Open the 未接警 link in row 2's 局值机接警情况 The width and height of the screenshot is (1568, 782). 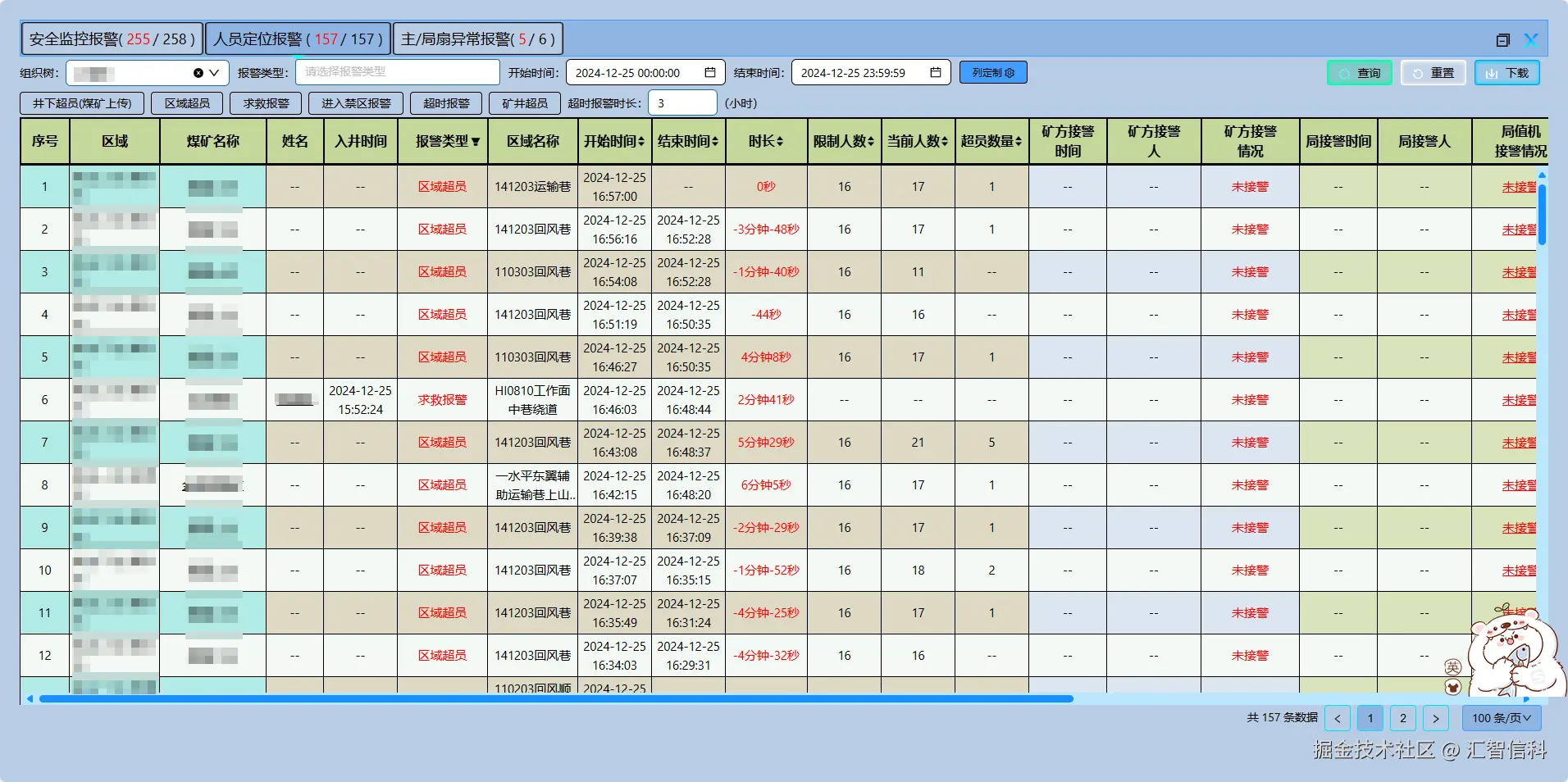[x=1520, y=230]
